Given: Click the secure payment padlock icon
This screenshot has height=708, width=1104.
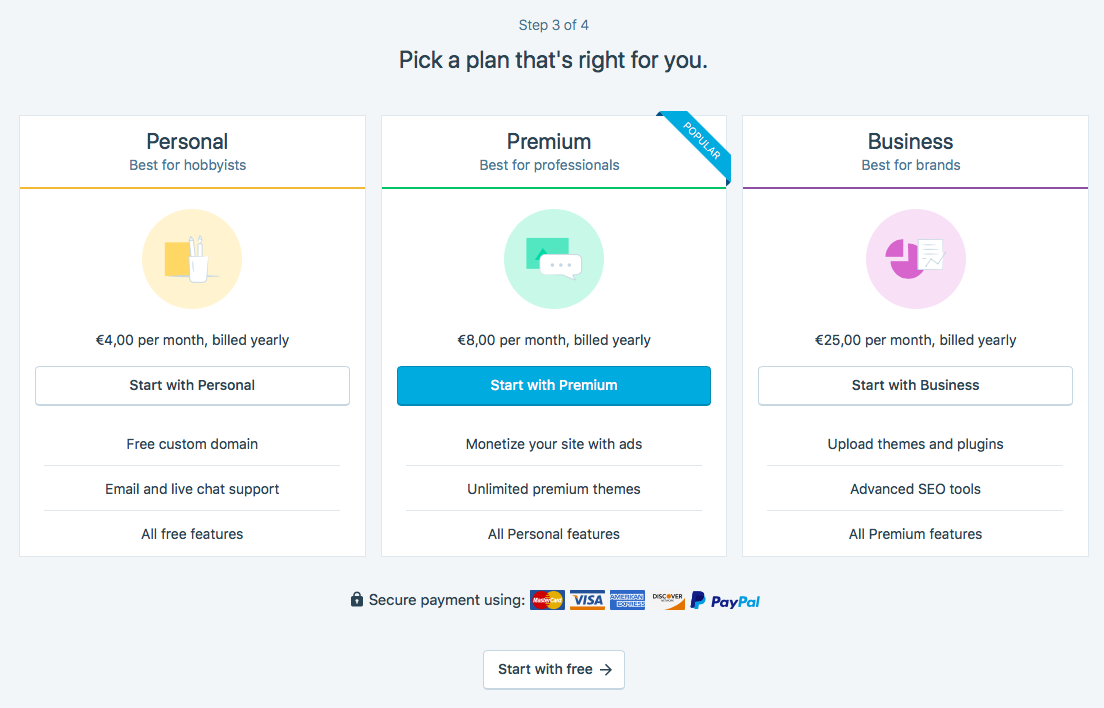Looking at the screenshot, I should tap(357, 600).
